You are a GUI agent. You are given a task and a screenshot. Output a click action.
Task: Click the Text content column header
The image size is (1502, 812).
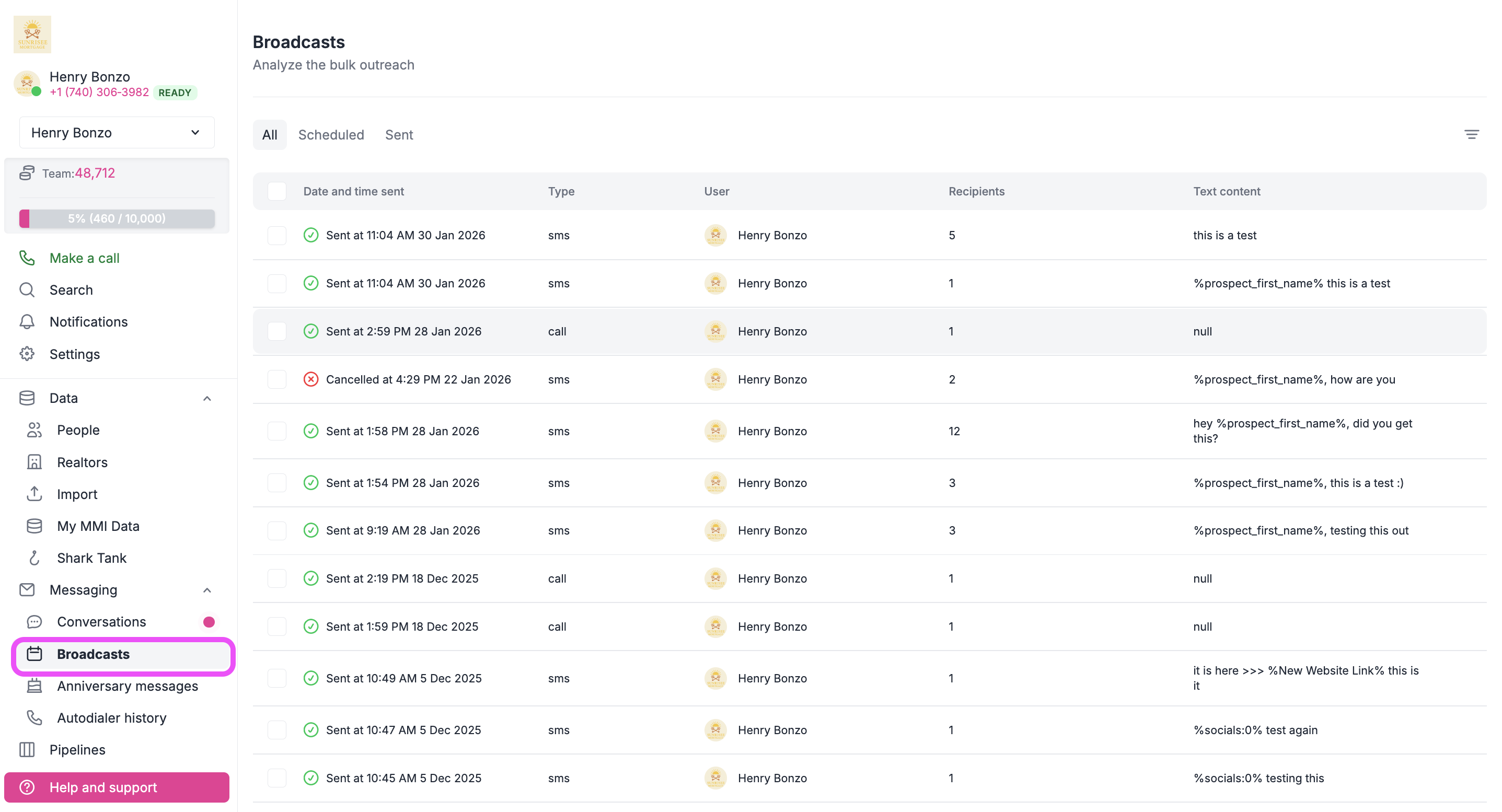(x=1226, y=191)
